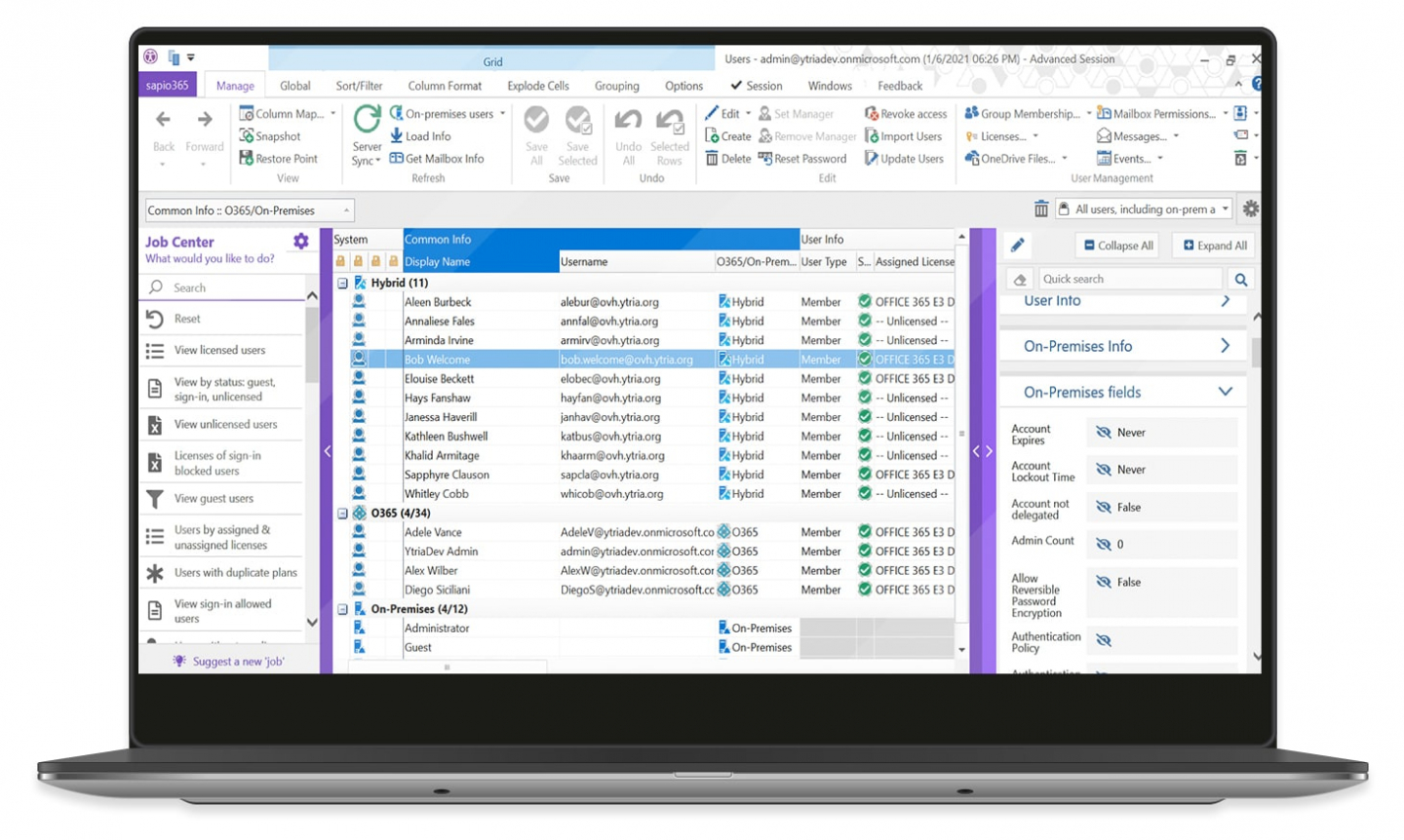
Task: Click the Back navigation arrow
Action: pyautogui.click(x=163, y=120)
